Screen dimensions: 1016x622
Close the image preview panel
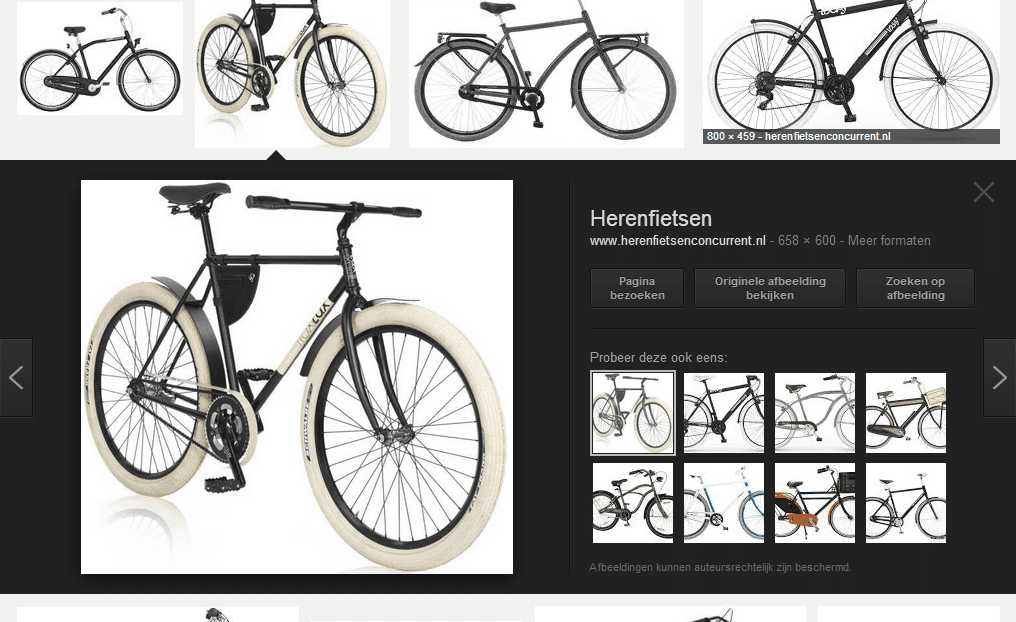tap(984, 192)
